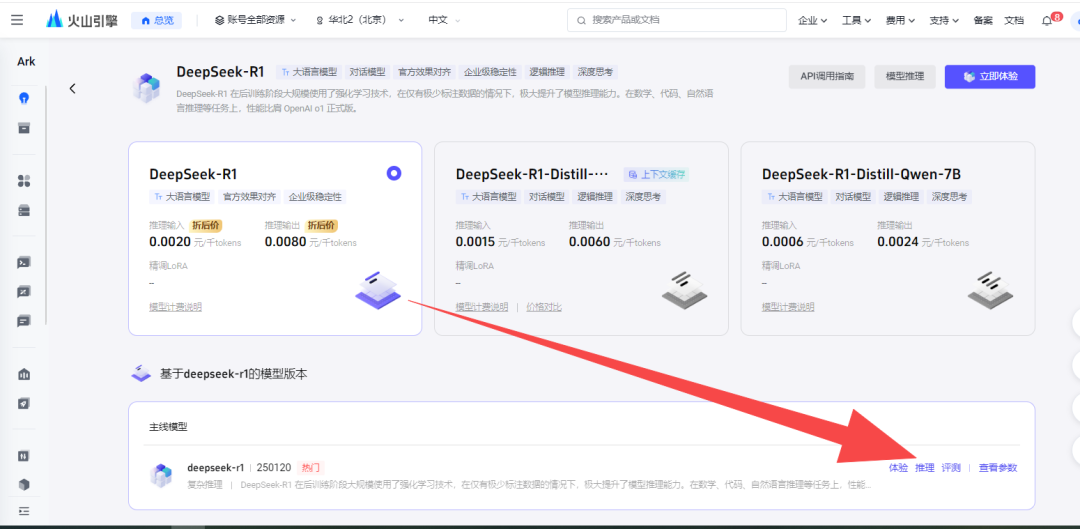Click the 折后价 badge beside 推理输入
The image size is (1080, 529).
click(206, 225)
